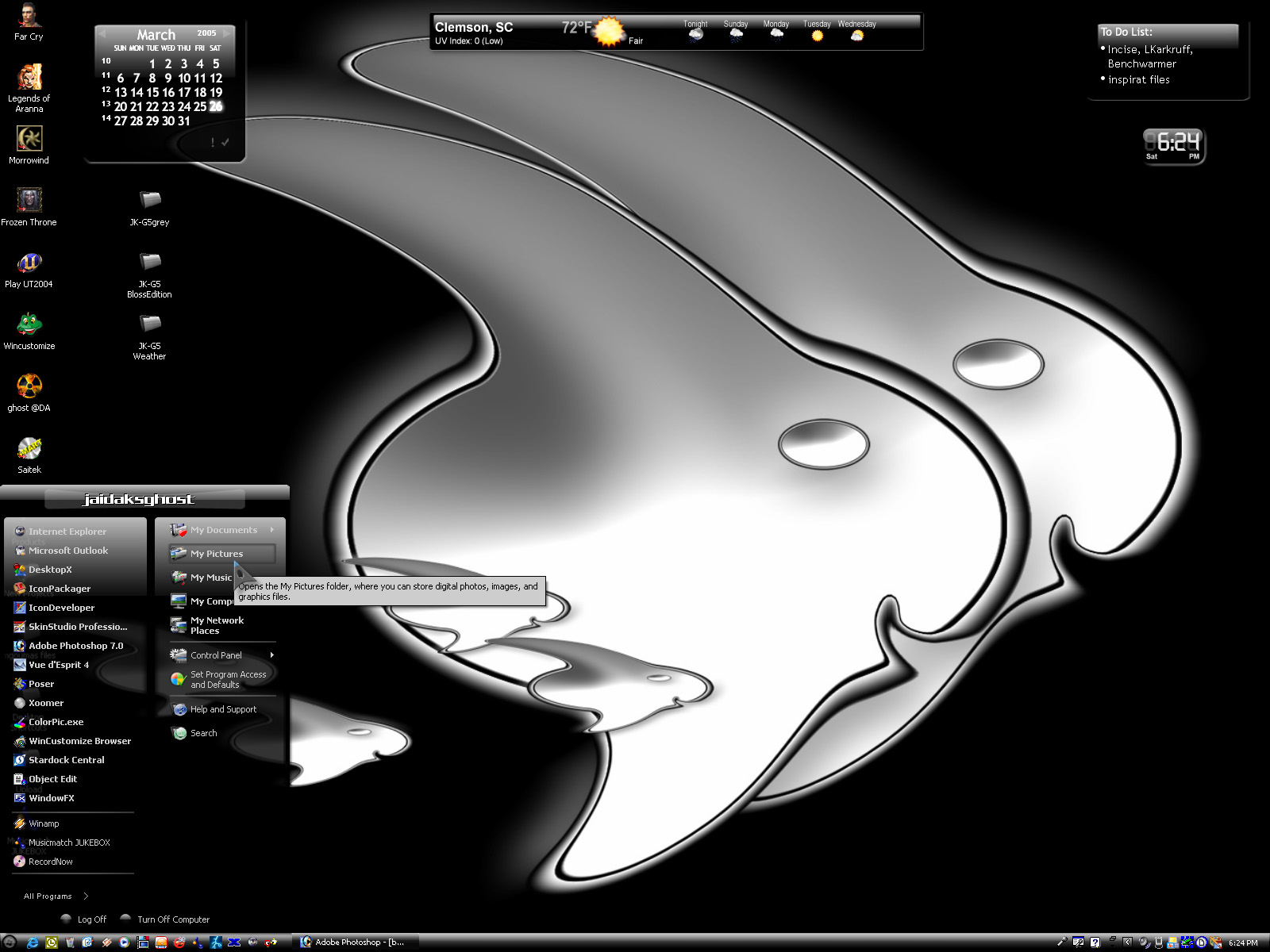
Task: Open the volume speaker tray icon
Action: (1143, 942)
